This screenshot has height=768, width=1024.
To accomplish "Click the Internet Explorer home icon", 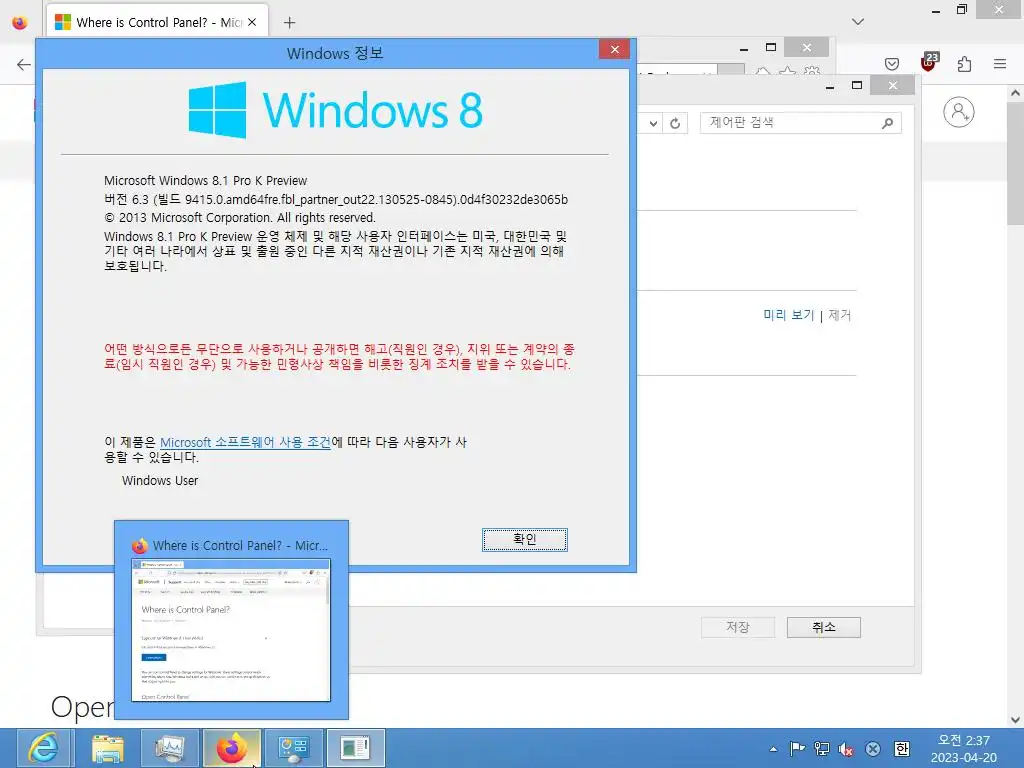I will tap(763, 71).
